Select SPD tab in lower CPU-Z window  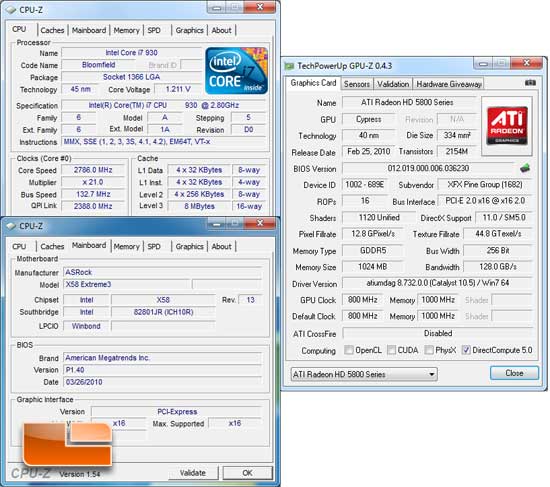coord(154,246)
